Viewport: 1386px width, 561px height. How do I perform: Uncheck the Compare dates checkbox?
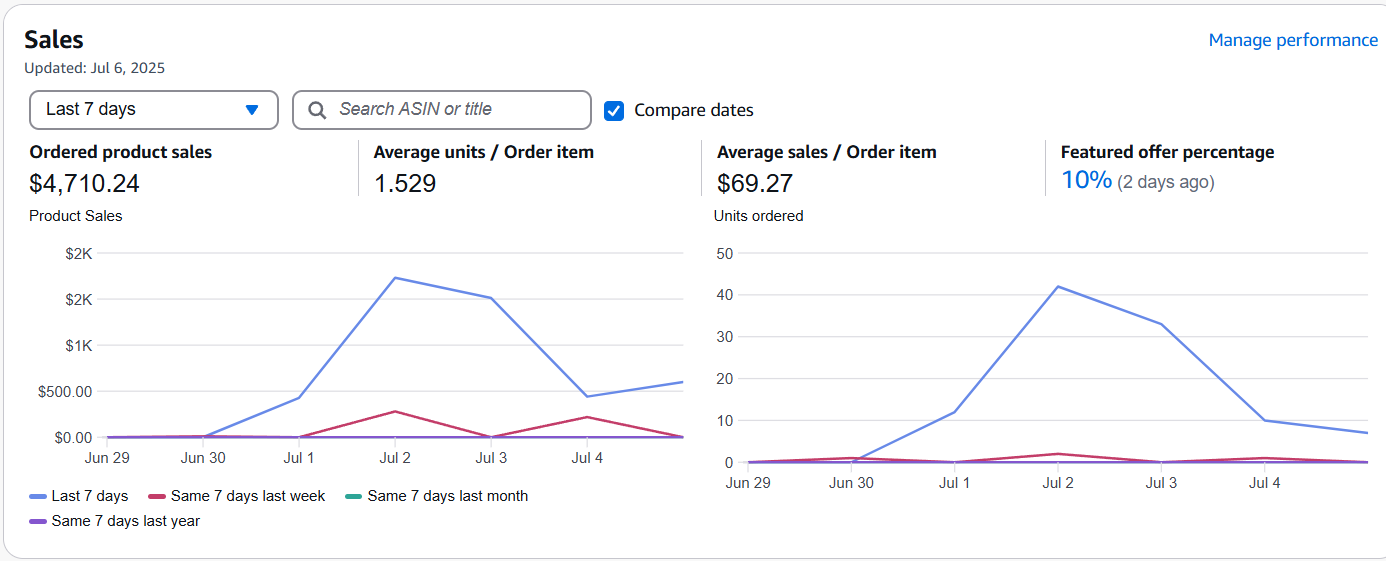(x=614, y=111)
